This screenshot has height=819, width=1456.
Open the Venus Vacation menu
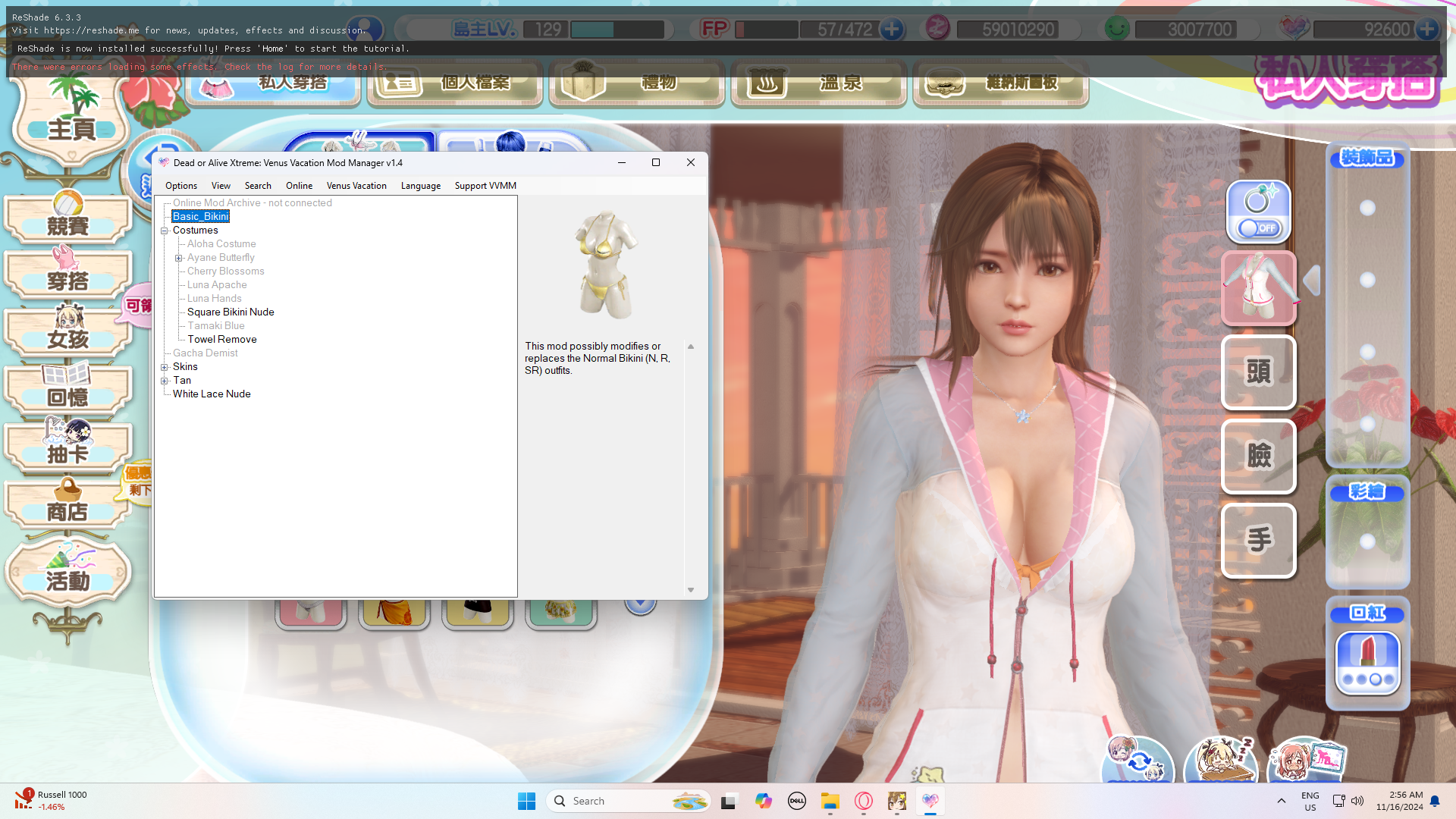[356, 186]
